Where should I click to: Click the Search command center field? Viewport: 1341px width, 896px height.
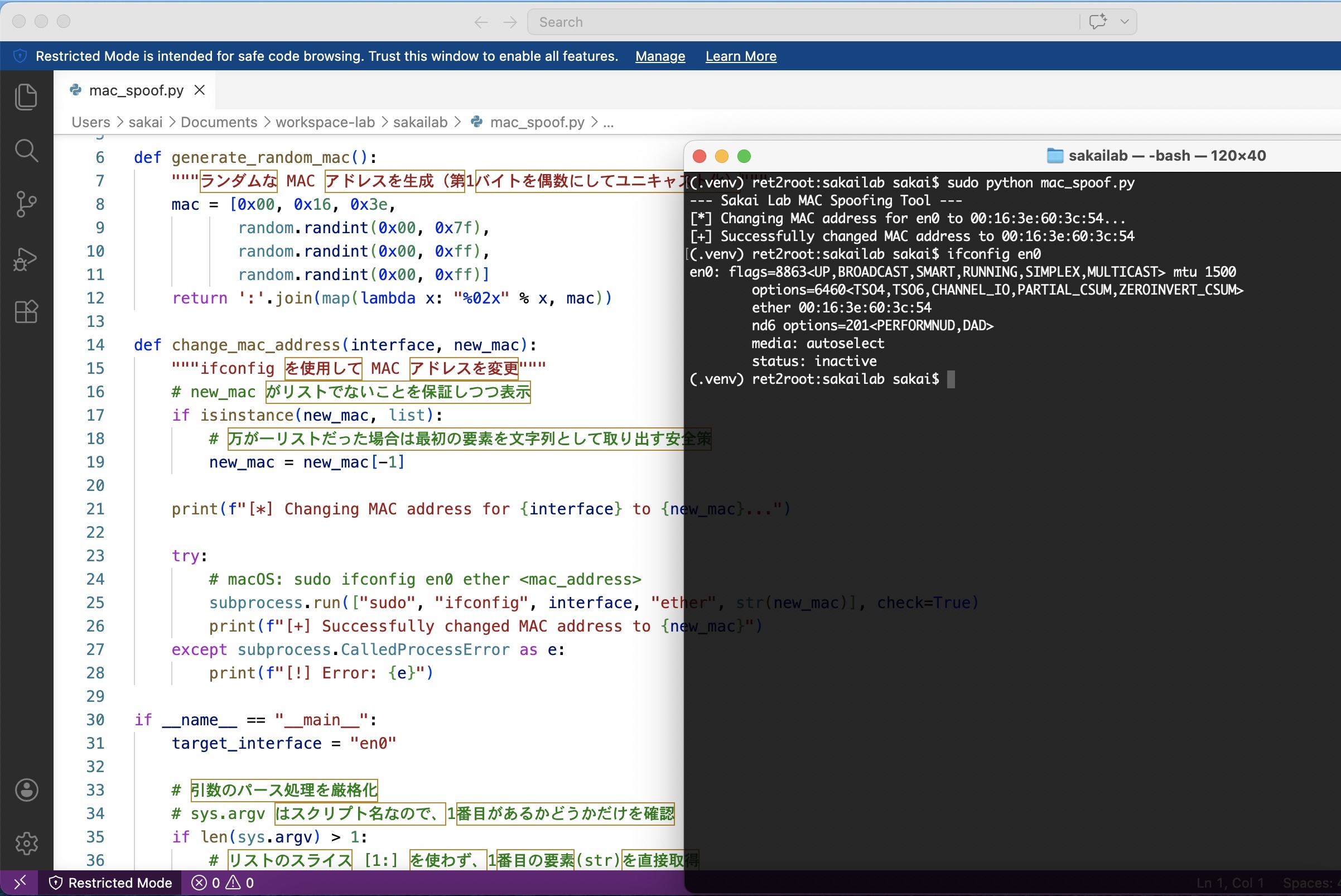[x=800, y=22]
